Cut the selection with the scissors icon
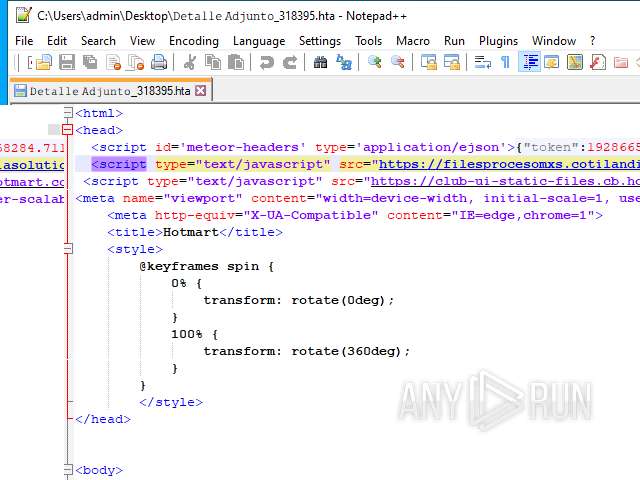640x480 pixels. (x=189, y=62)
